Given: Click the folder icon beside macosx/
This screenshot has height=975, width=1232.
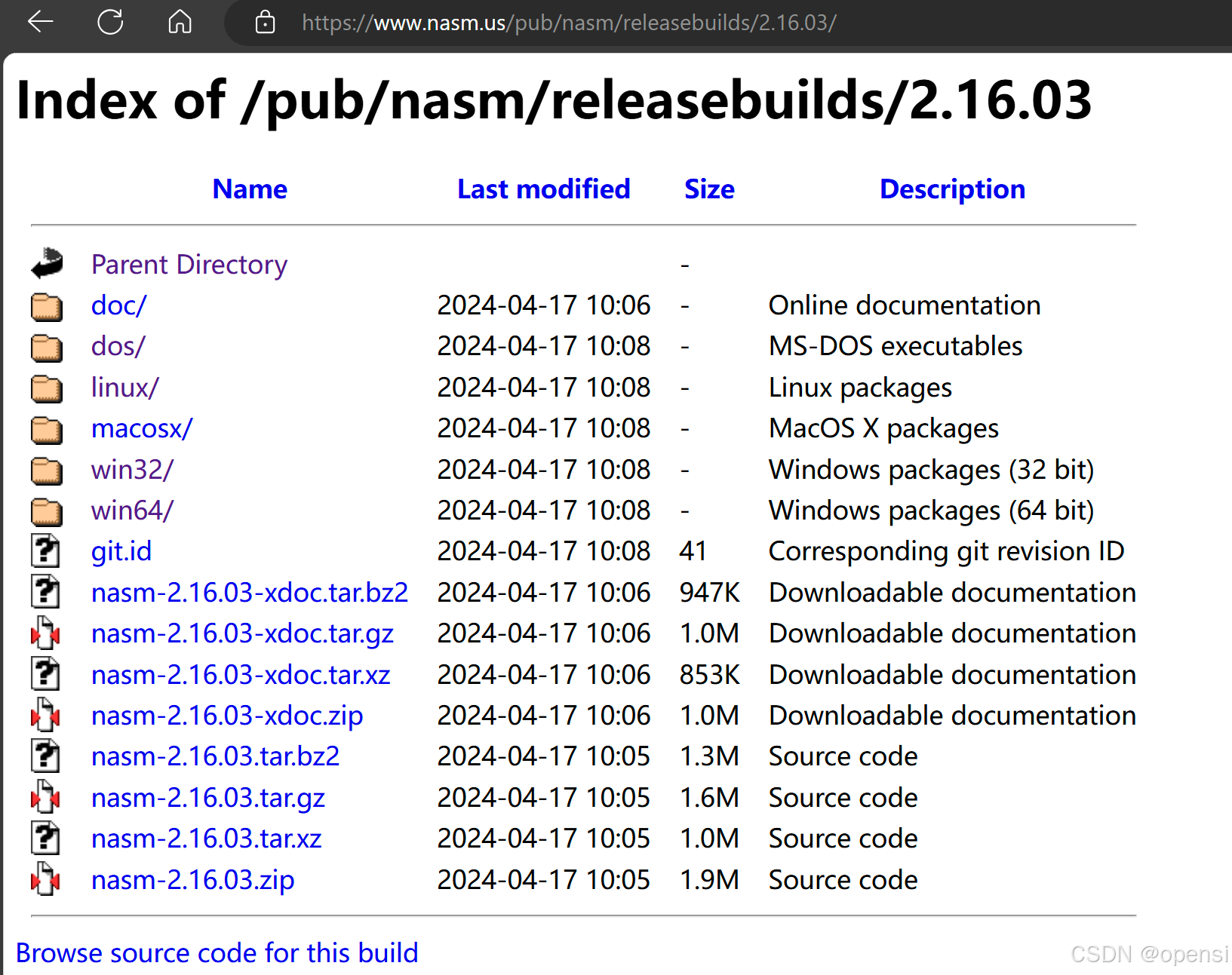Looking at the screenshot, I should point(47,429).
